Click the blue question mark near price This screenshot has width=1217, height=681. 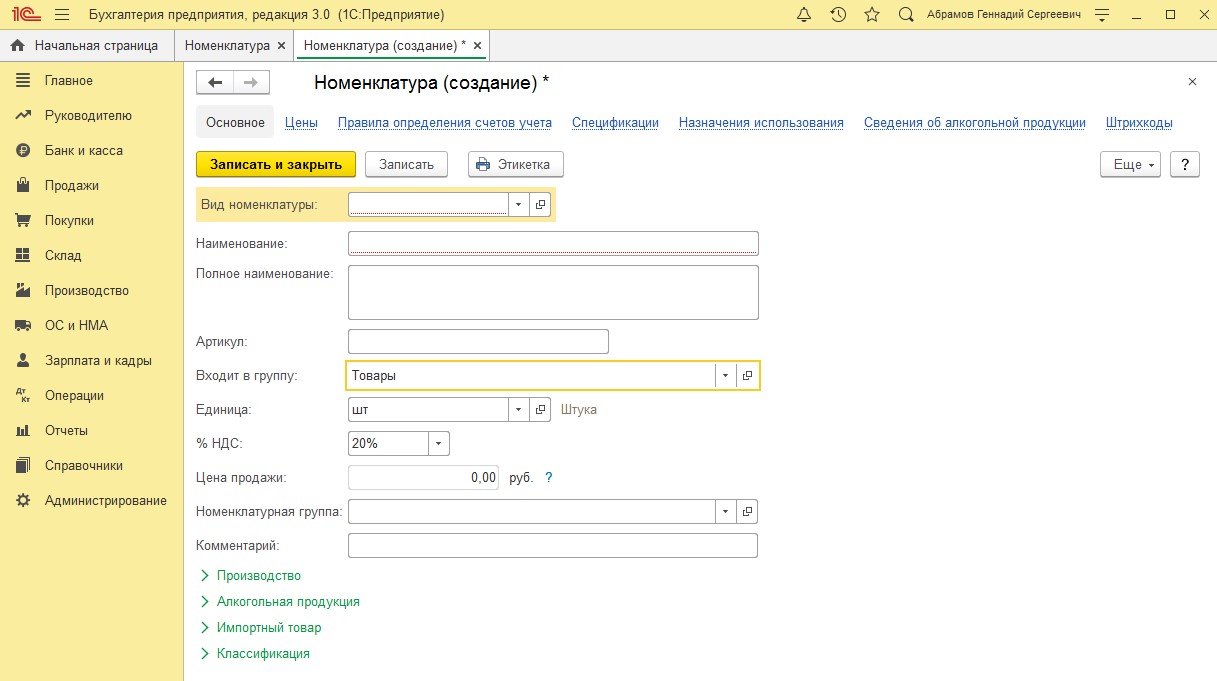pos(548,478)
